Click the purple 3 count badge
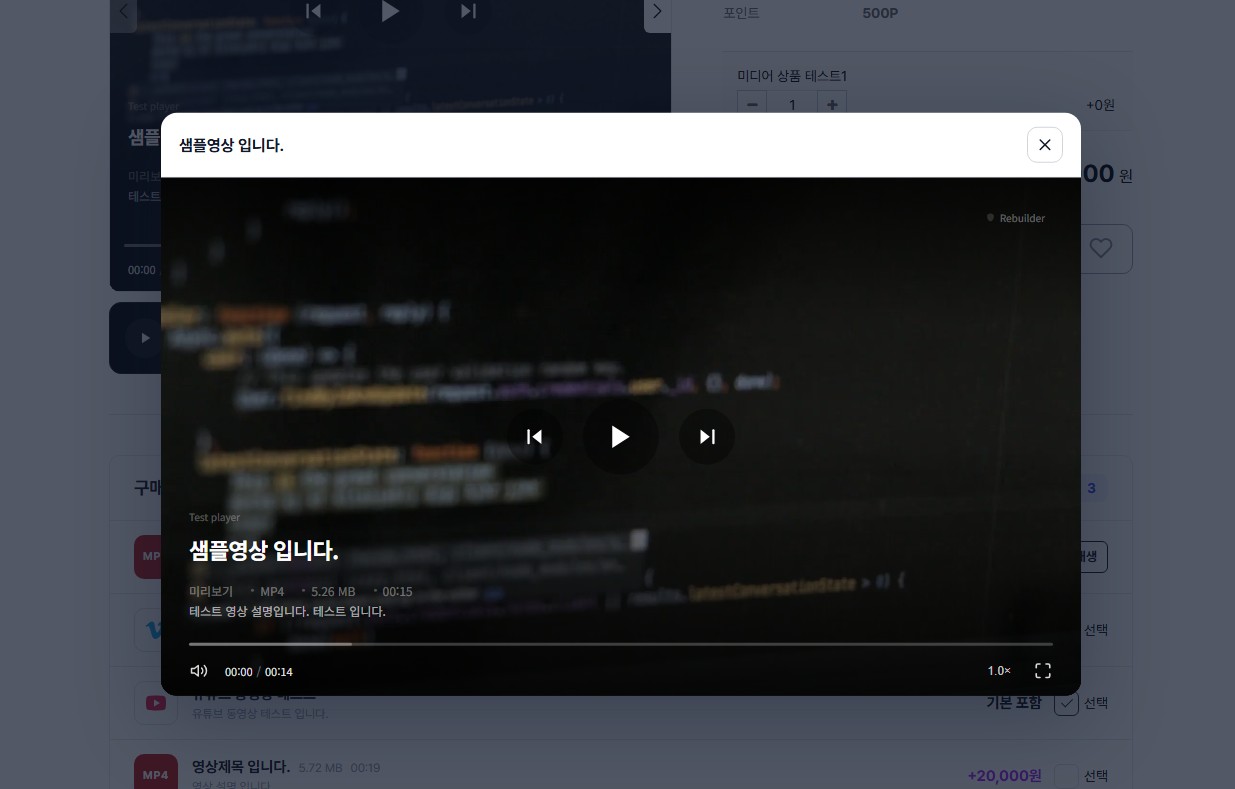Image resolution: width=1235 pixels, height=789 pixels. pos(1091,488)
